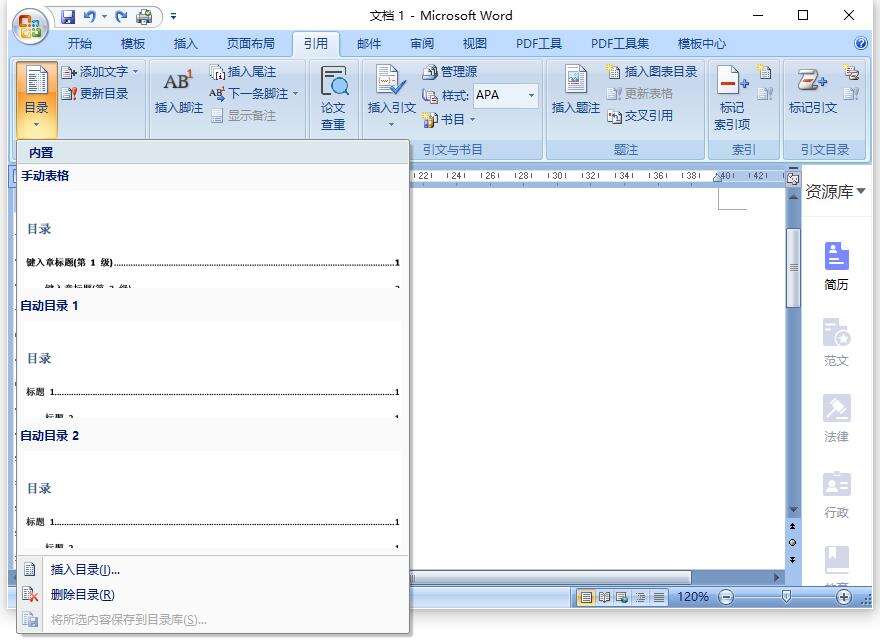Click the vertical scrollbar down arrow
Image resolution: width=880 pixels, height=640 pixels.
coord(793,510)
